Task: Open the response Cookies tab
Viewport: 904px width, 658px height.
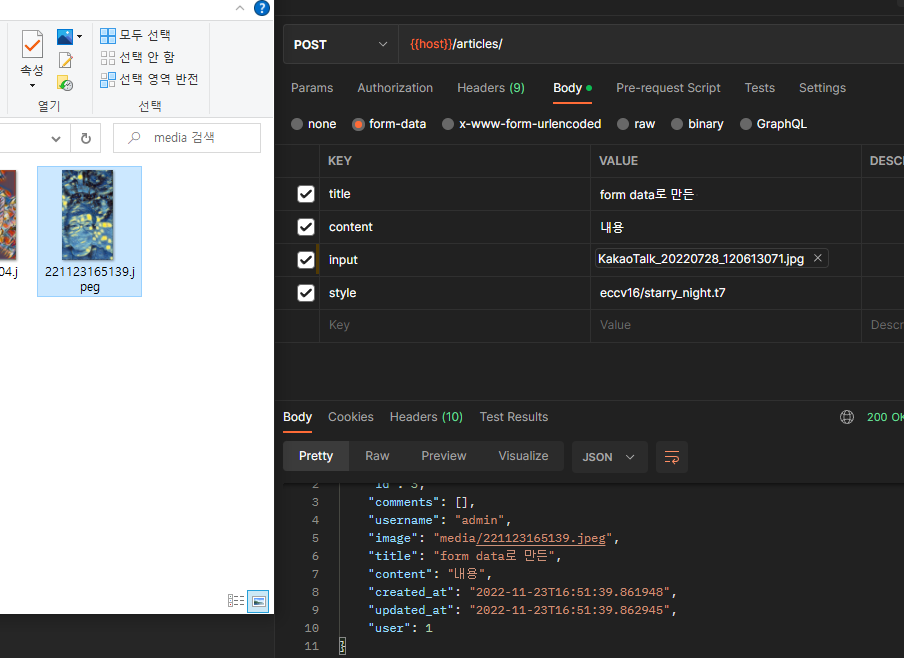Action: point(351,416)
